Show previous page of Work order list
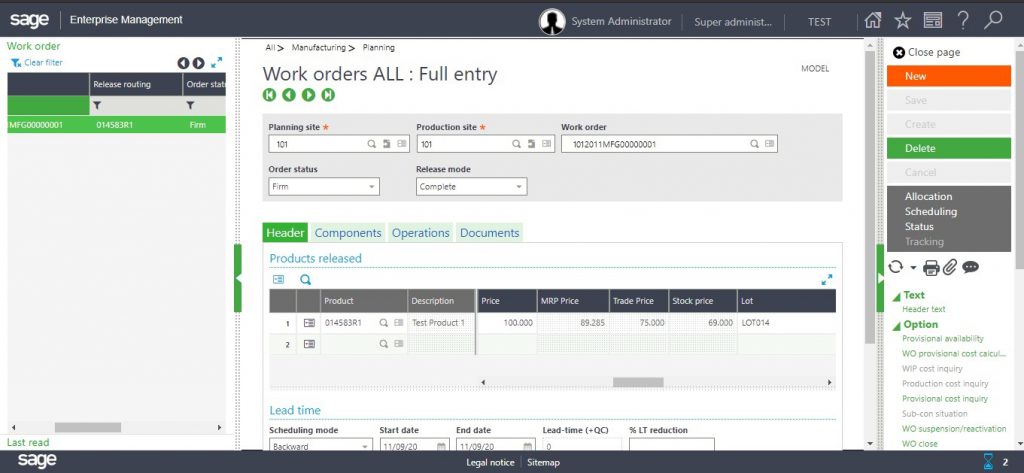This screenshot has height=473, width=1024. pos(183,63)
